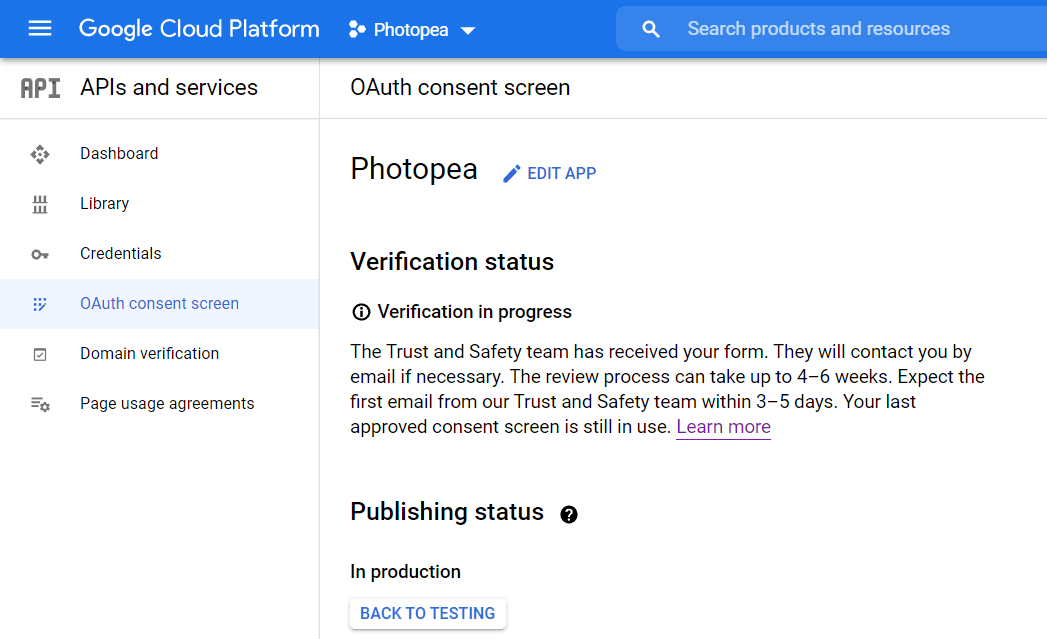Open the Photopea project selector
Screen dimensions: 1047x639
[411, 29]
